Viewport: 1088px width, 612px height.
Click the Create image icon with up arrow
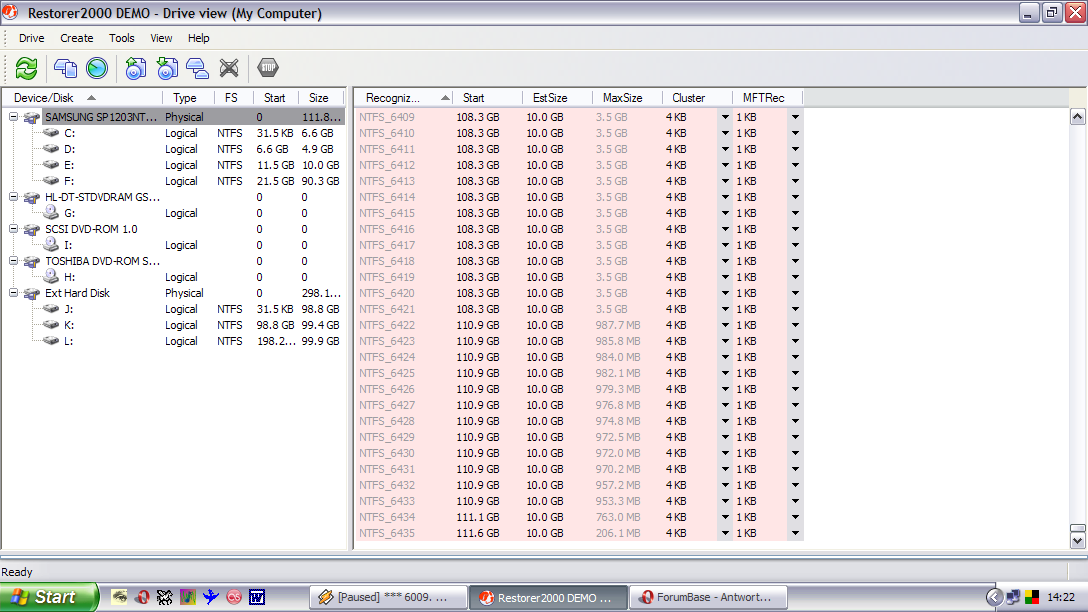pos(135,68)
